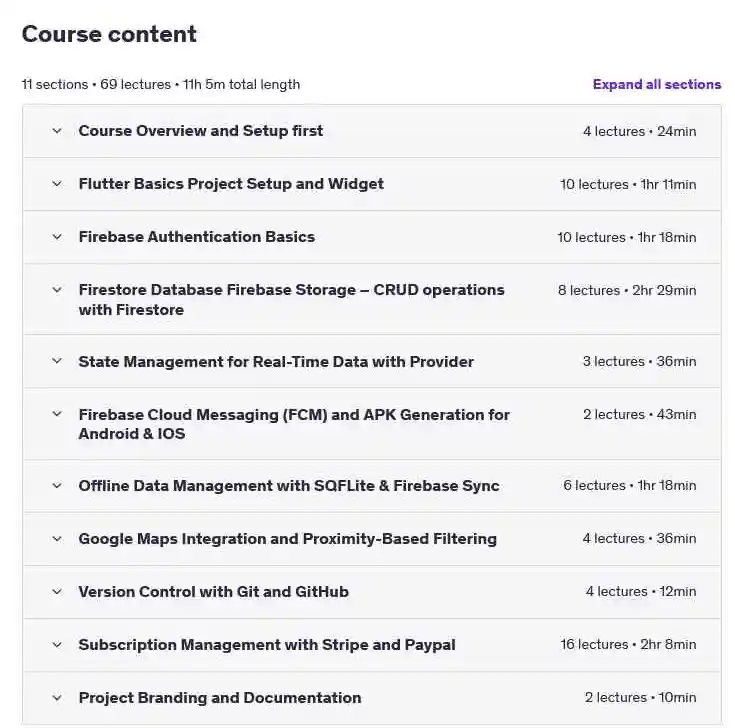The image size is (735, 728).
Task: Open Project Branding and Documentation title
Action: (x=220, y=698)
